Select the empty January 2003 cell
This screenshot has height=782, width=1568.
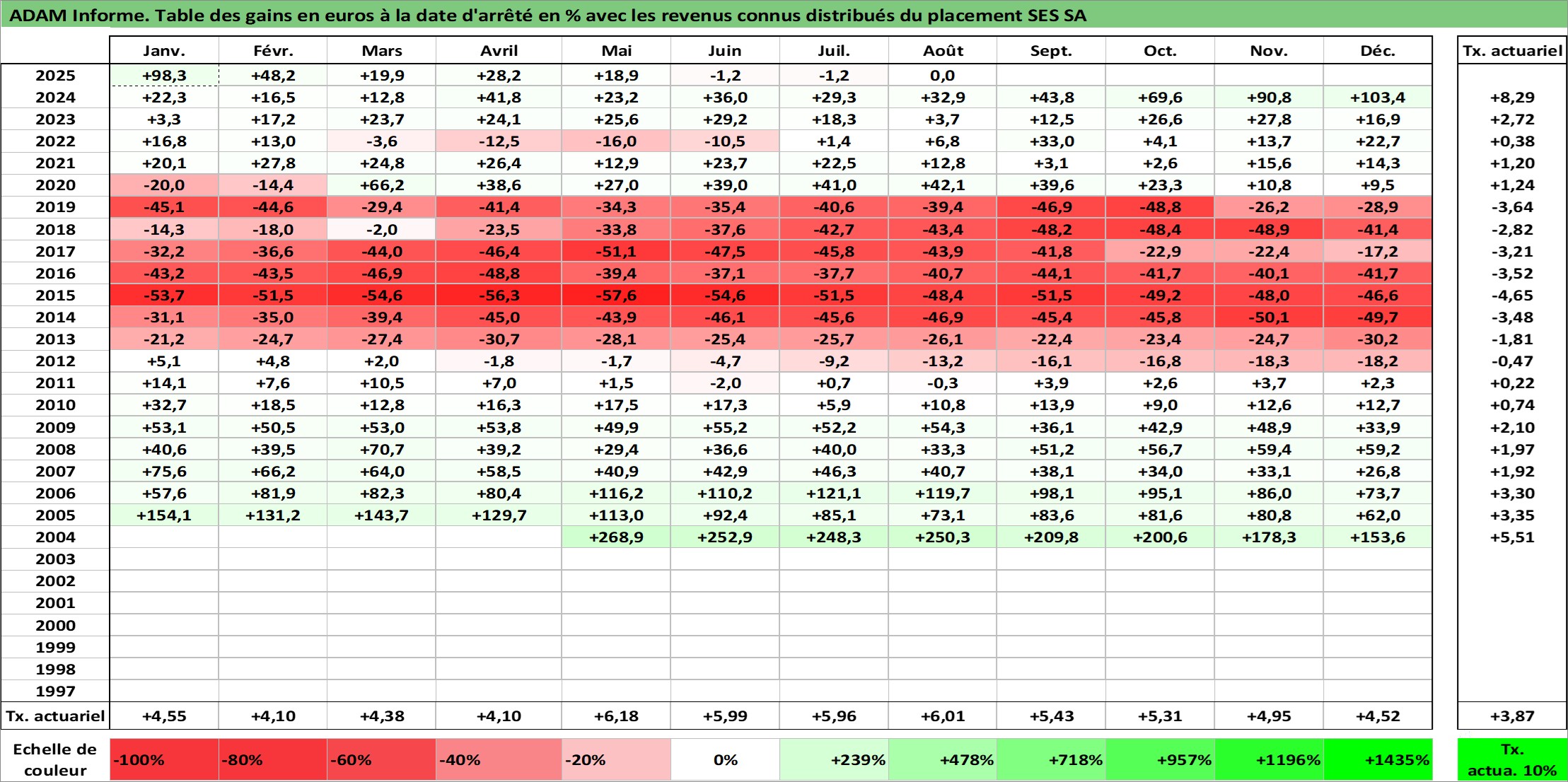pos(164,559)
